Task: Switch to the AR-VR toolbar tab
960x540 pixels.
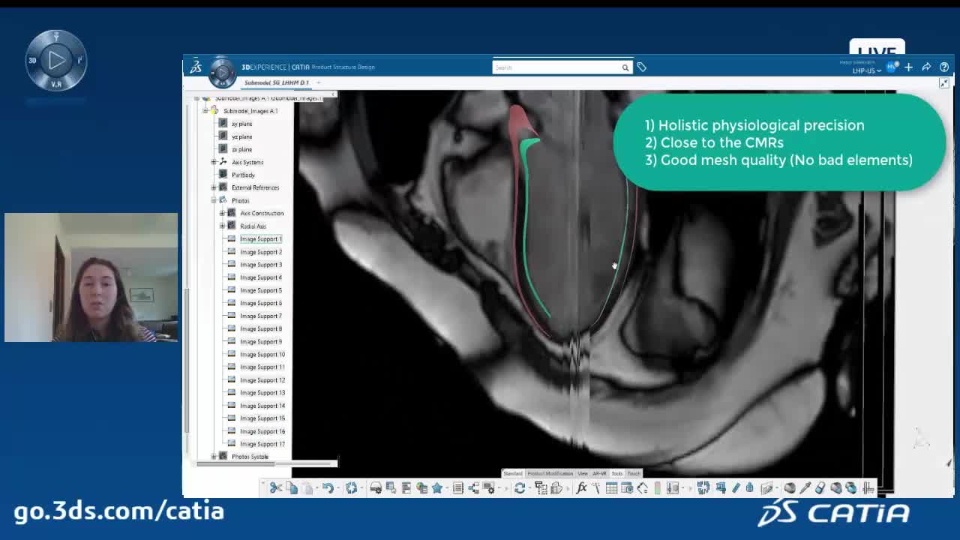Action: click(599, 474)
